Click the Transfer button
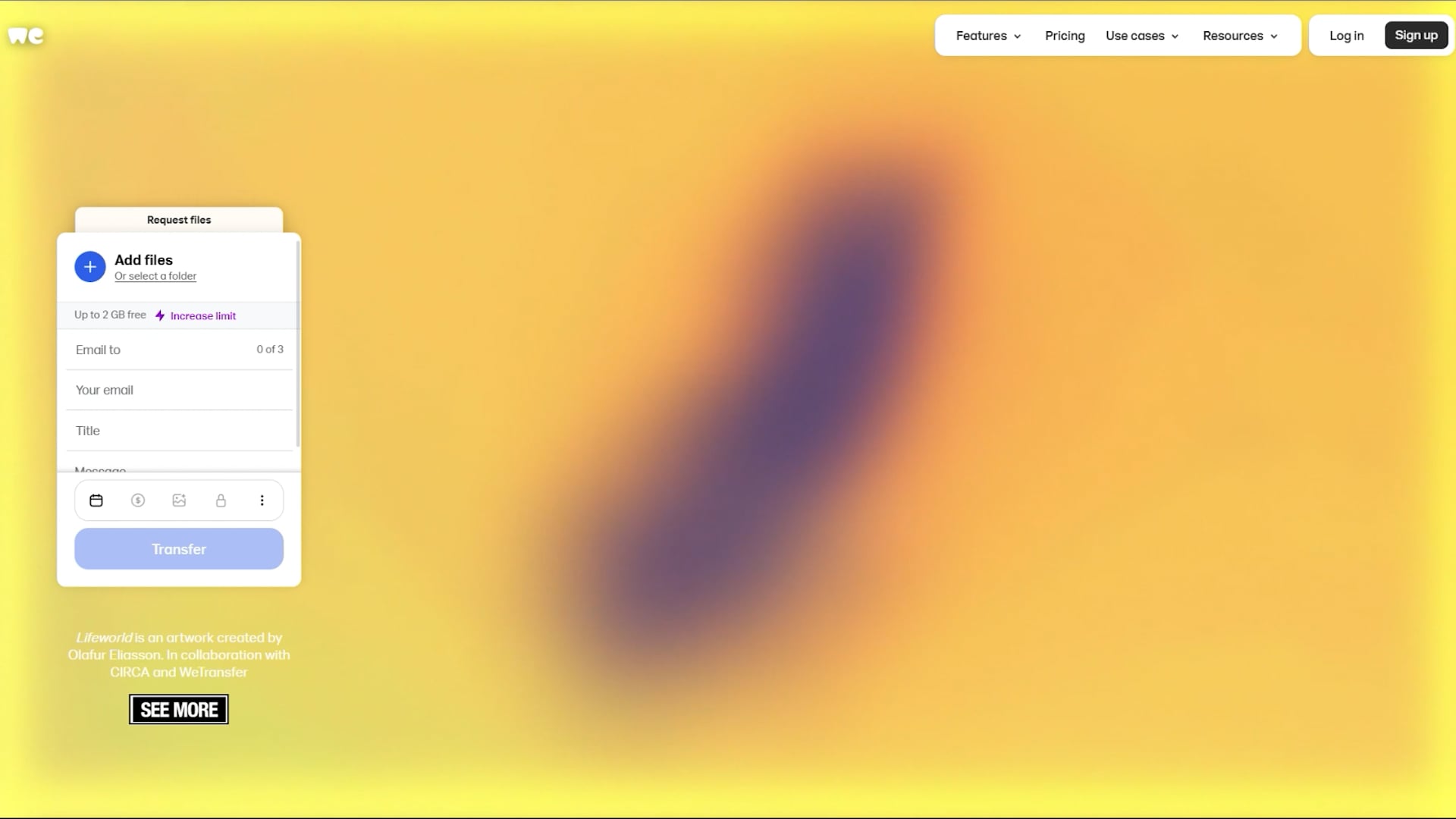Viewport: 1456px width, 819px height. (179, 549)
